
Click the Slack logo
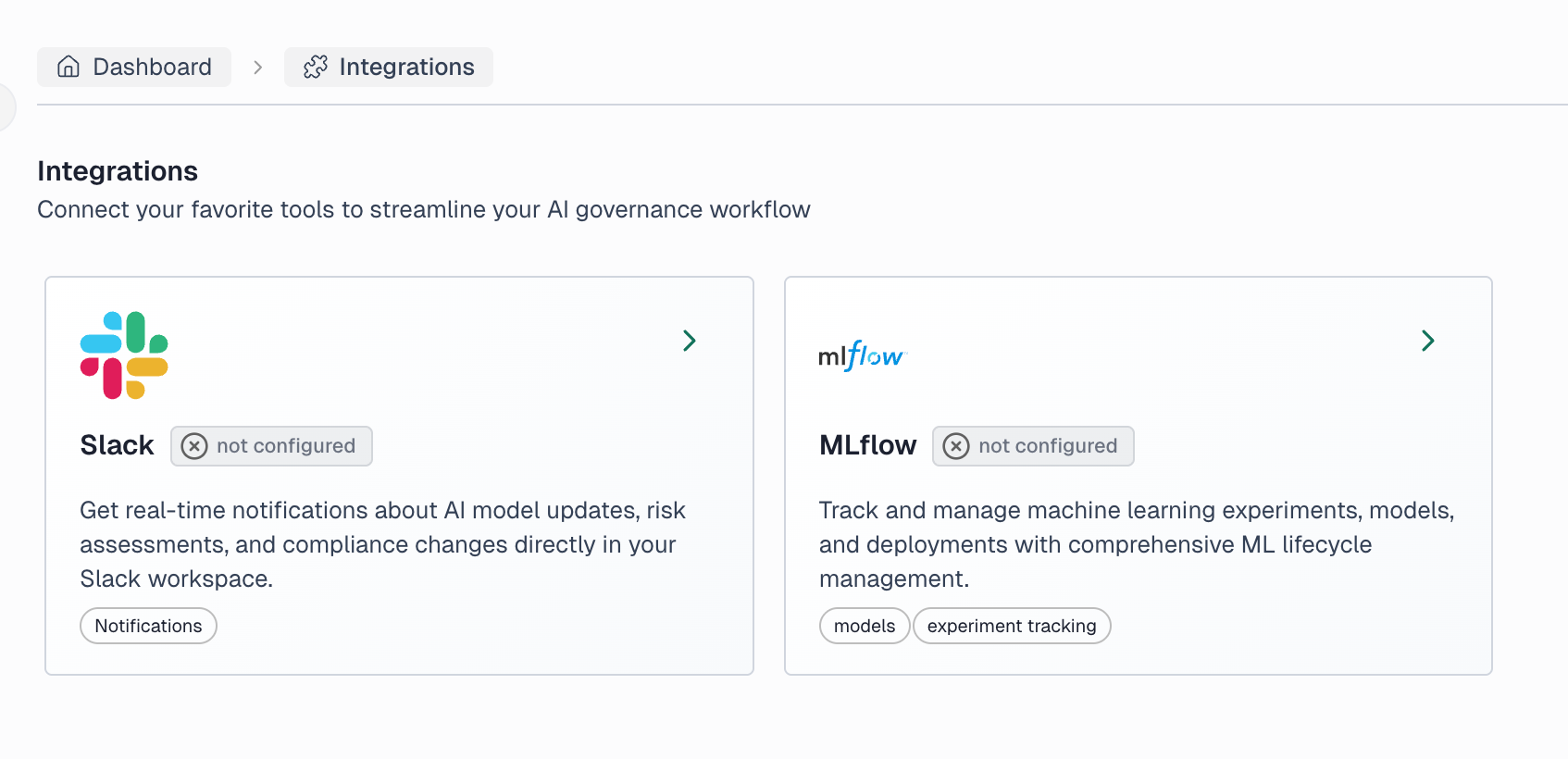point(124,355)
